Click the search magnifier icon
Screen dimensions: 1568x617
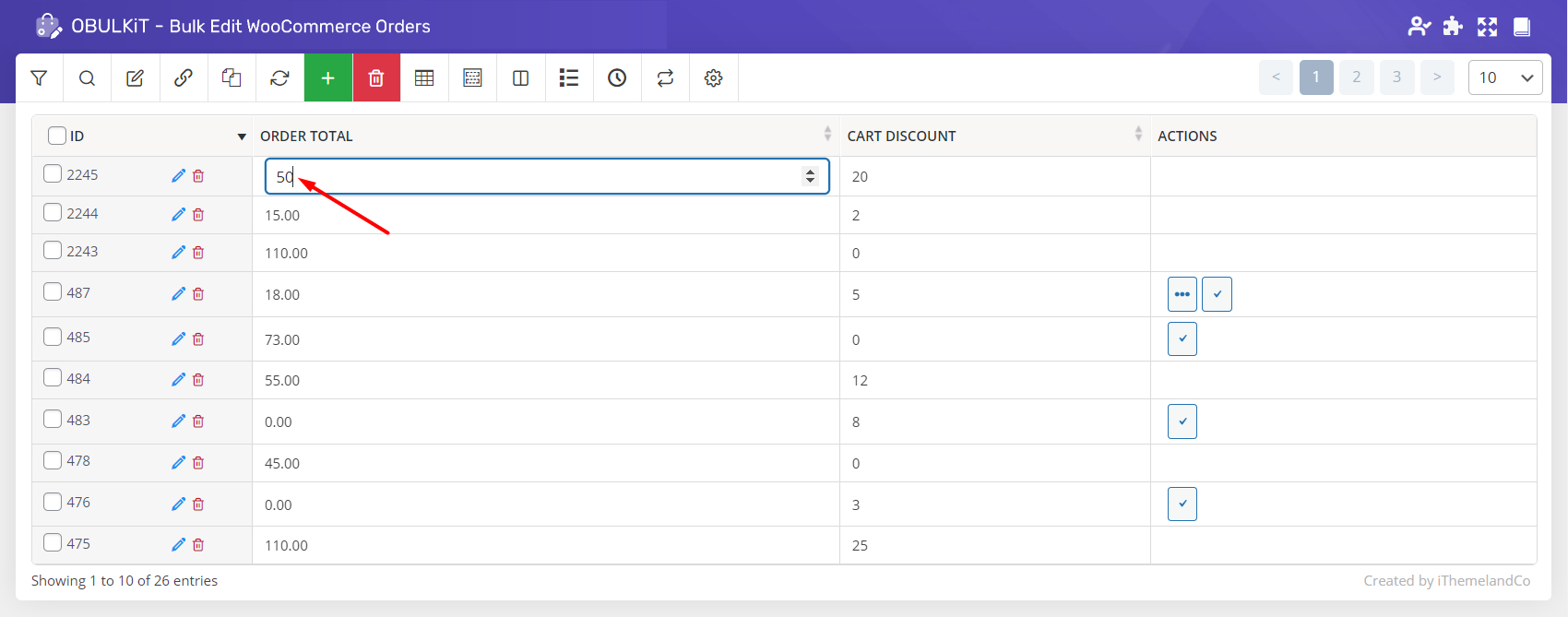click(87, 78)
